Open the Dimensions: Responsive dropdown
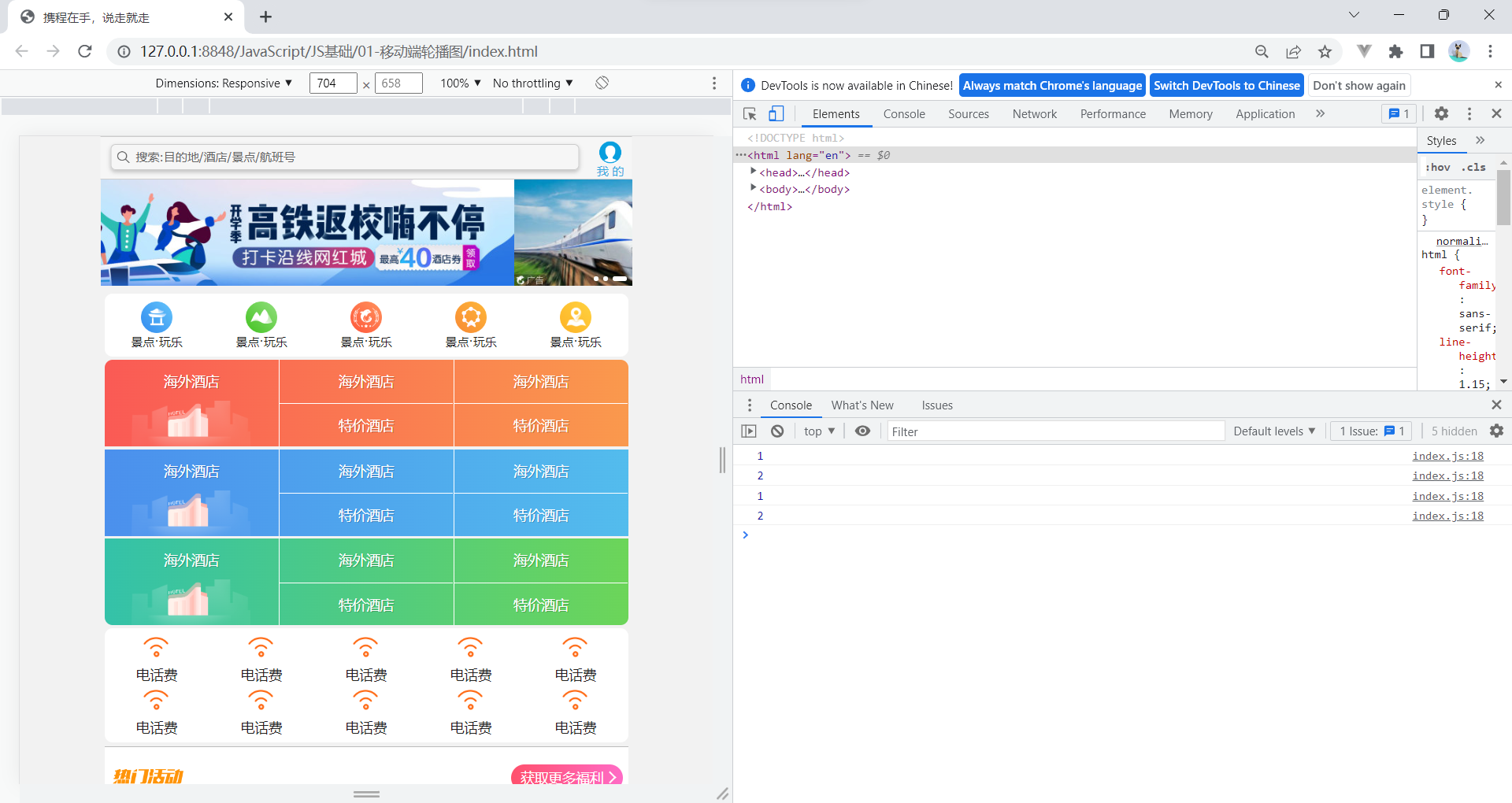1512x803 pixels. click(224, 83)
